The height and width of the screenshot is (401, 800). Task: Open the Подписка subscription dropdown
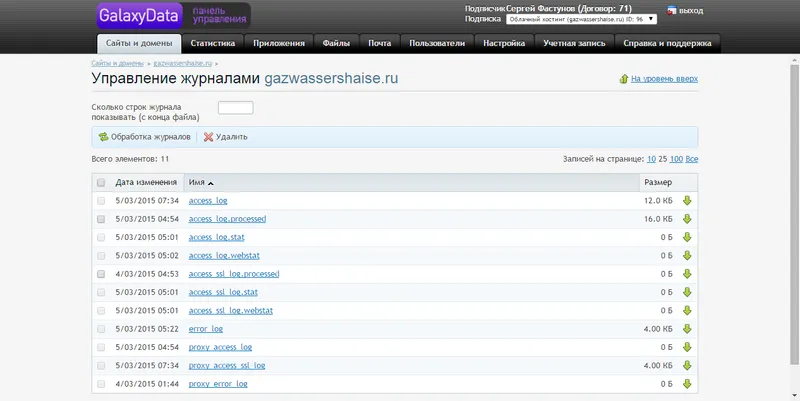581,19
